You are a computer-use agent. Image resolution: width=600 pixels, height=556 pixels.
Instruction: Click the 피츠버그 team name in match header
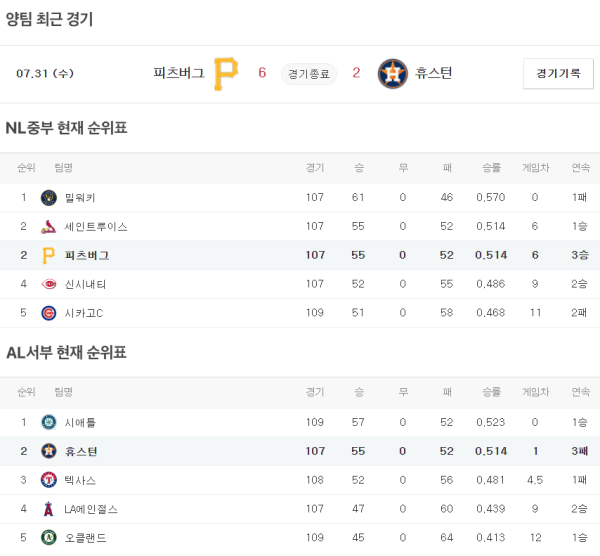pyautogui.click(x=179, y=73)
